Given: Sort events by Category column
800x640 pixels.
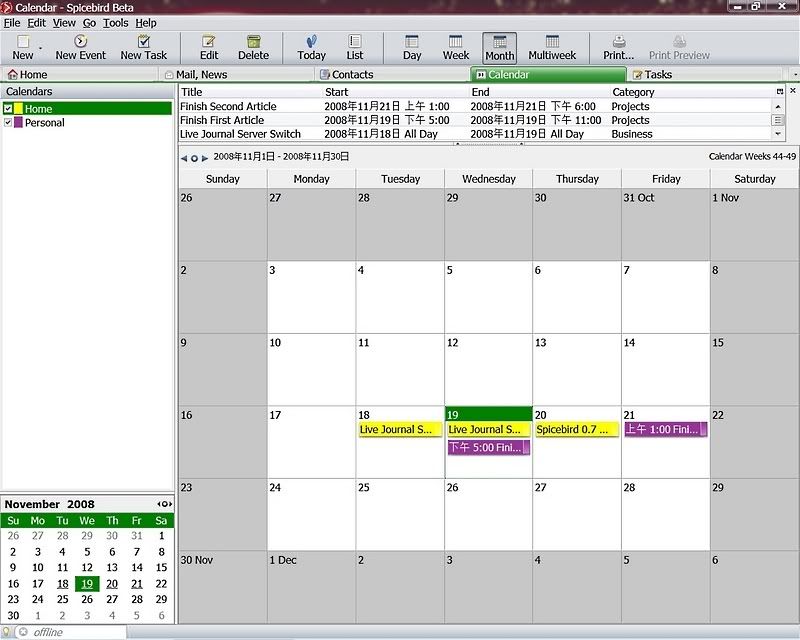Looking at the screenshot, I should click(x=692, y=92).
